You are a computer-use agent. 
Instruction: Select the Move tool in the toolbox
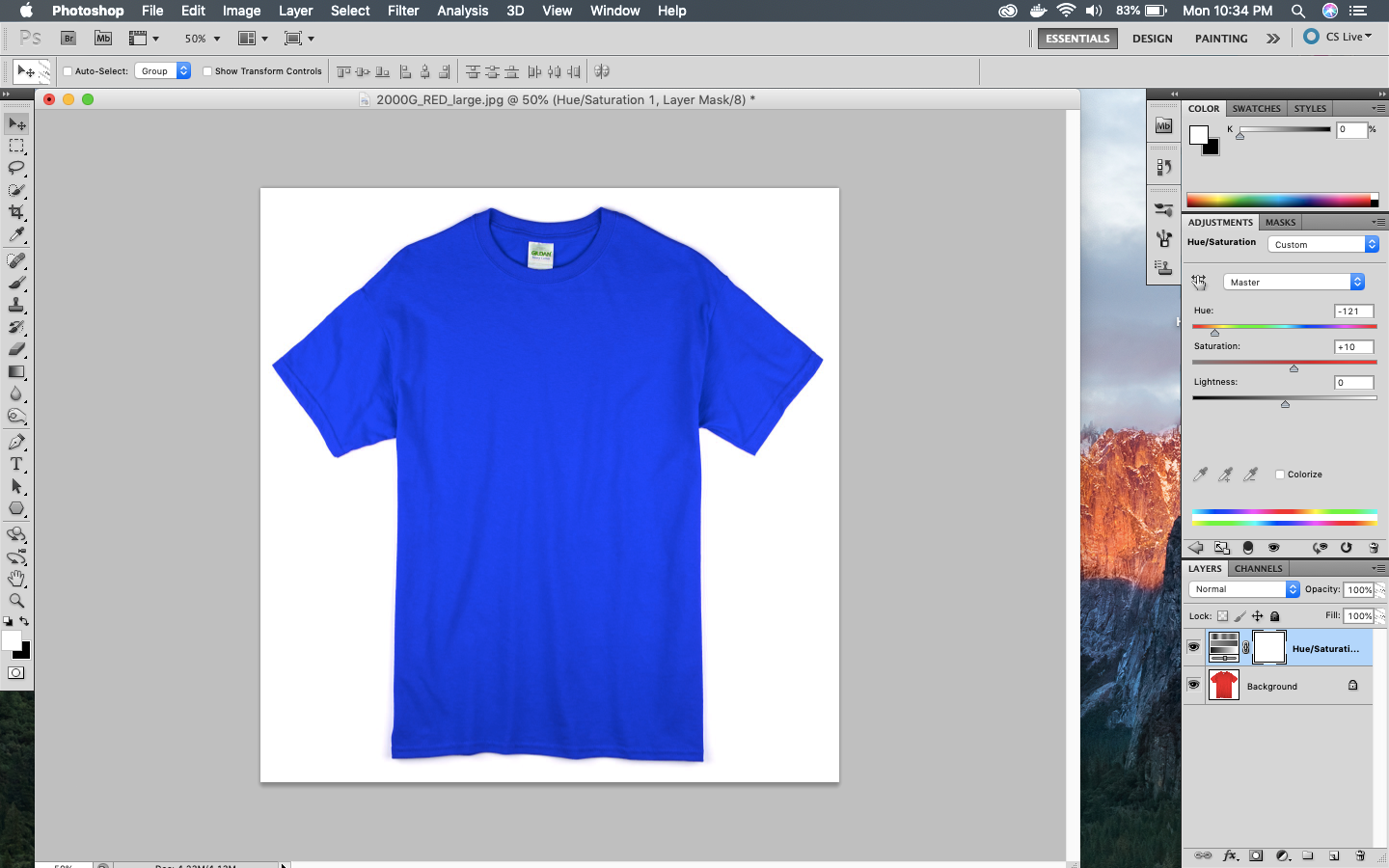coord(16,124)
